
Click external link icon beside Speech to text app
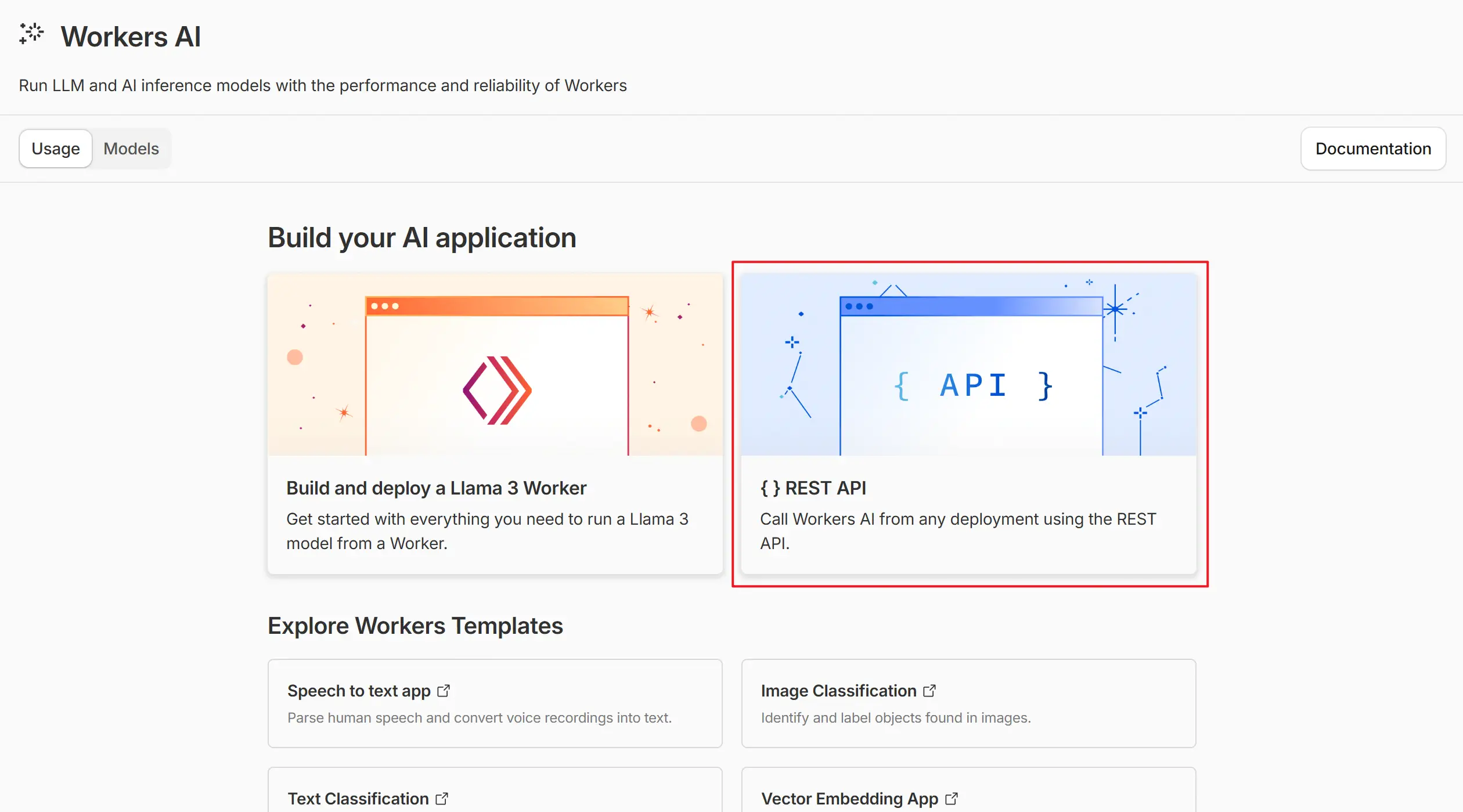444,691
